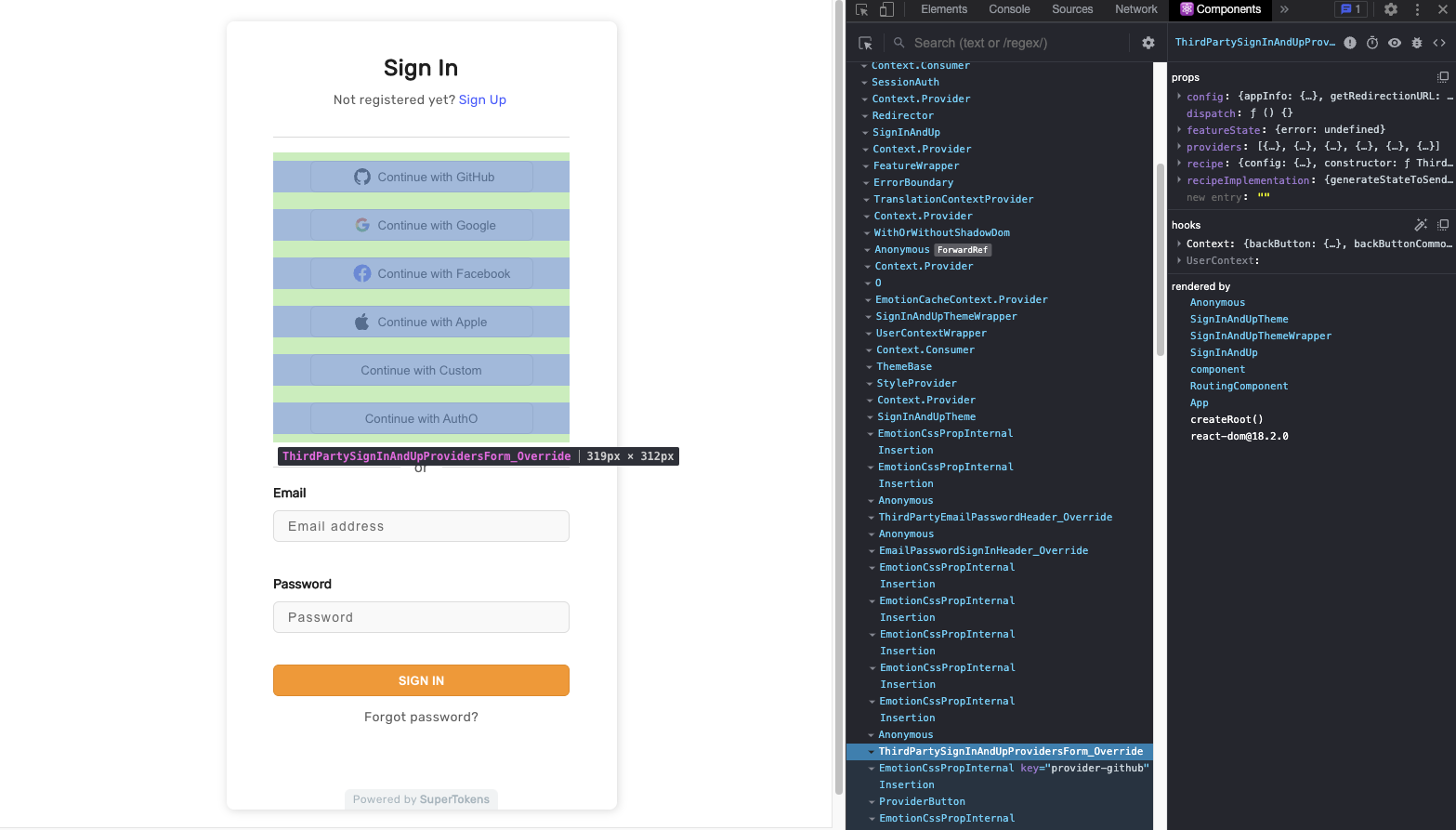
Task: Switch to the Console tab
Action: point(1008,9)
